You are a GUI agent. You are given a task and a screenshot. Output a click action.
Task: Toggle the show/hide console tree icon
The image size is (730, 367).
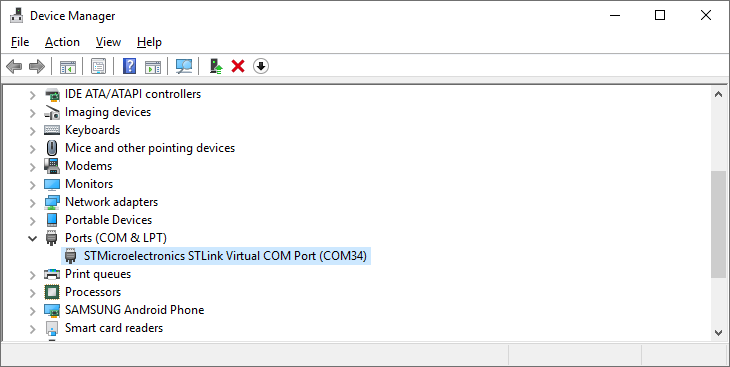pyautogui.click(x=68, y=67)
